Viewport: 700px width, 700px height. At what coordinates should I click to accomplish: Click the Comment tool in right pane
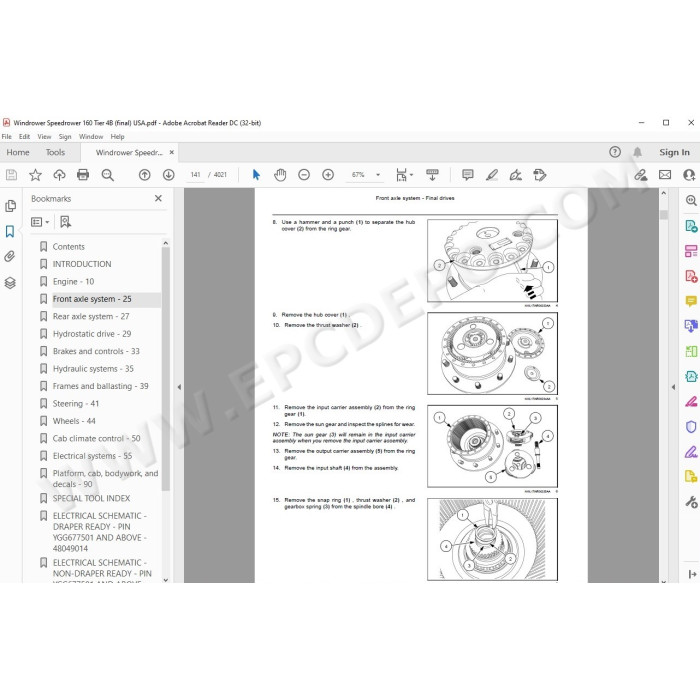click(x=691, y=301)
